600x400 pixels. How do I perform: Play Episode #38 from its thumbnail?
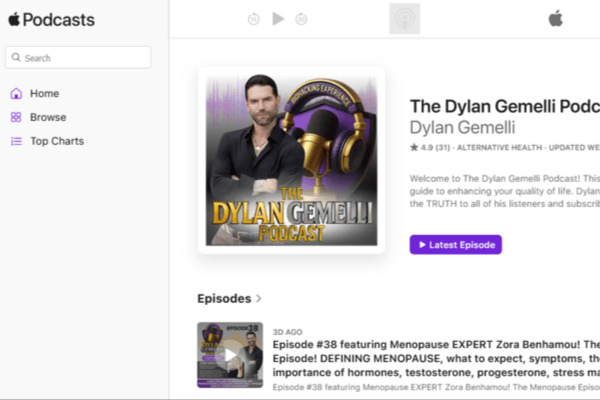click(x=230, y=355)
